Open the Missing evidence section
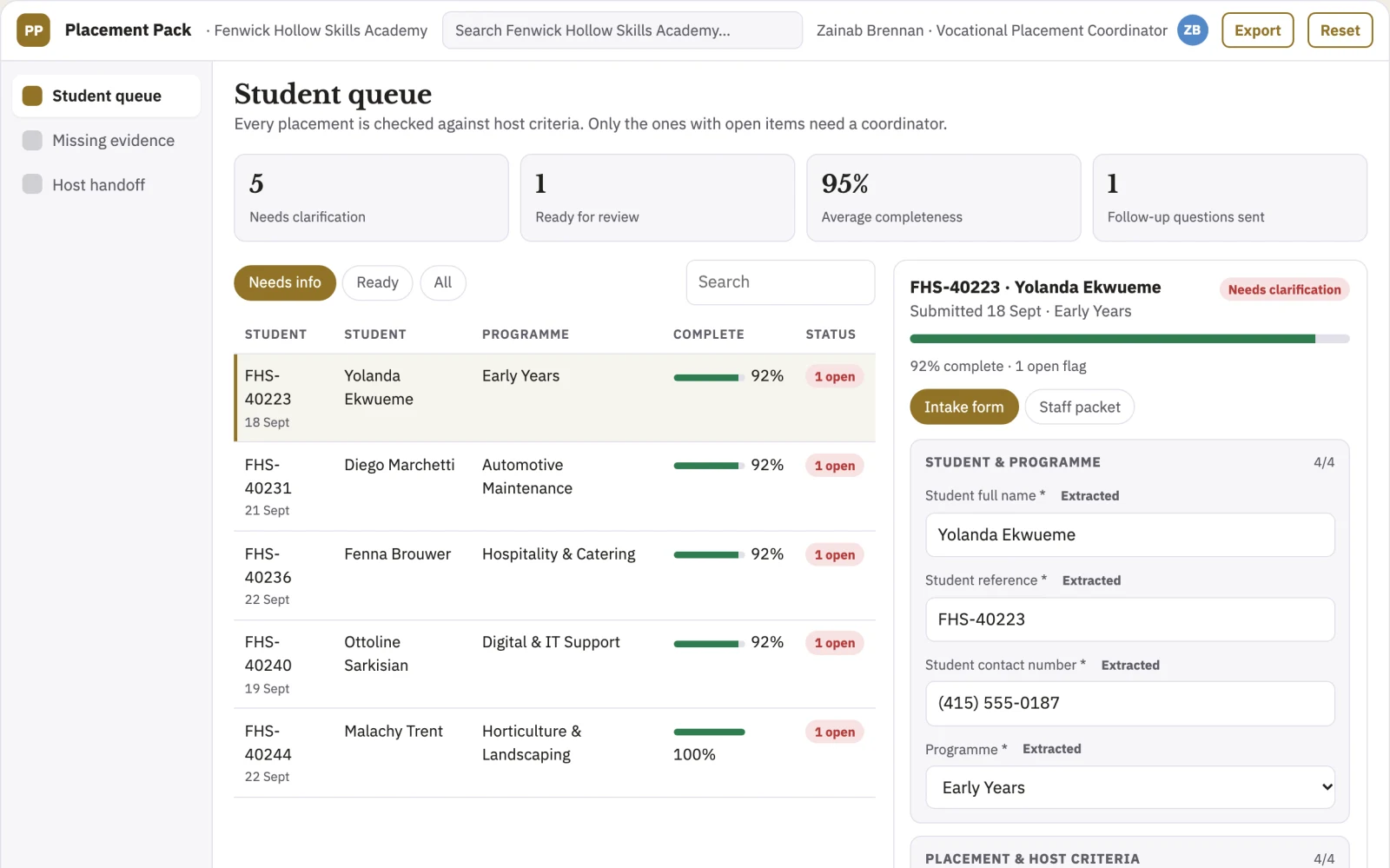Image resolution: width=1390 pixels, height=868 pixels. click(x=106, y=140)
